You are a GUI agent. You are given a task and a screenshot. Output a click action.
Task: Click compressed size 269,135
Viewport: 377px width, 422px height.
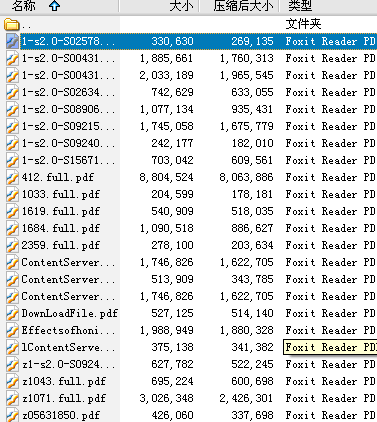(x=252, y=41)
